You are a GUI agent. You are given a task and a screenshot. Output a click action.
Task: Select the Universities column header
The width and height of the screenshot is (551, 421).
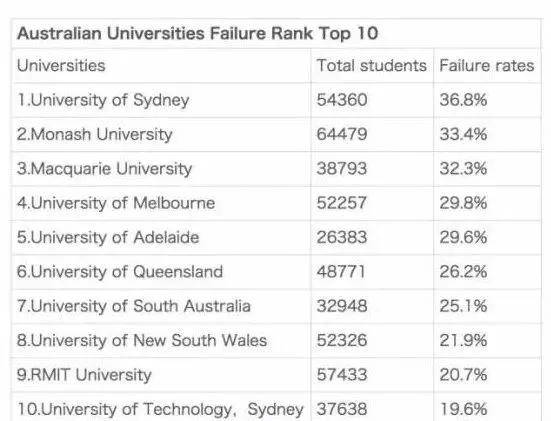pos(61,66)
